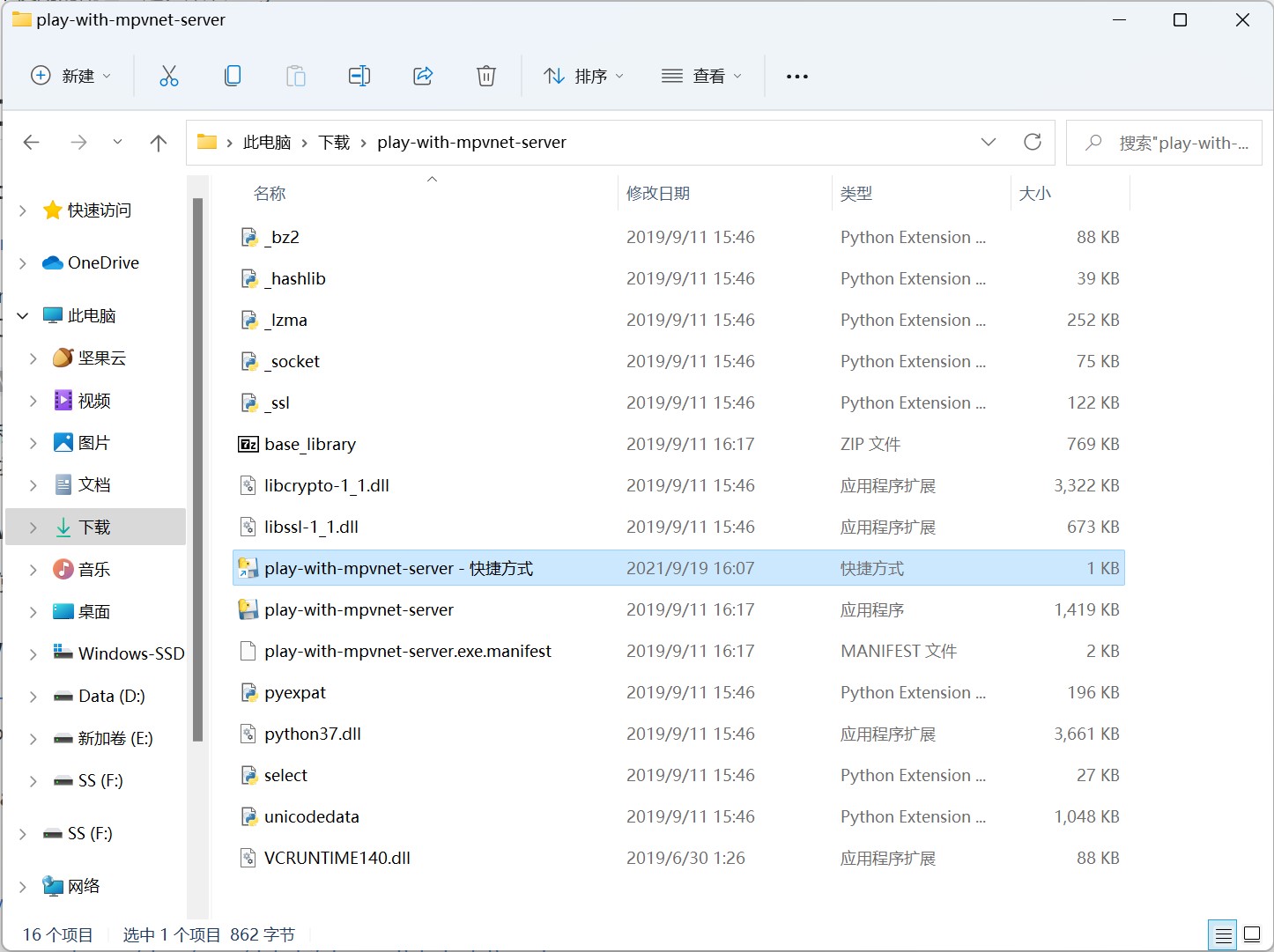Click 此电脑 in the address breadcrumb
This screenshot has height=952, width=1274.
[267, 143]
